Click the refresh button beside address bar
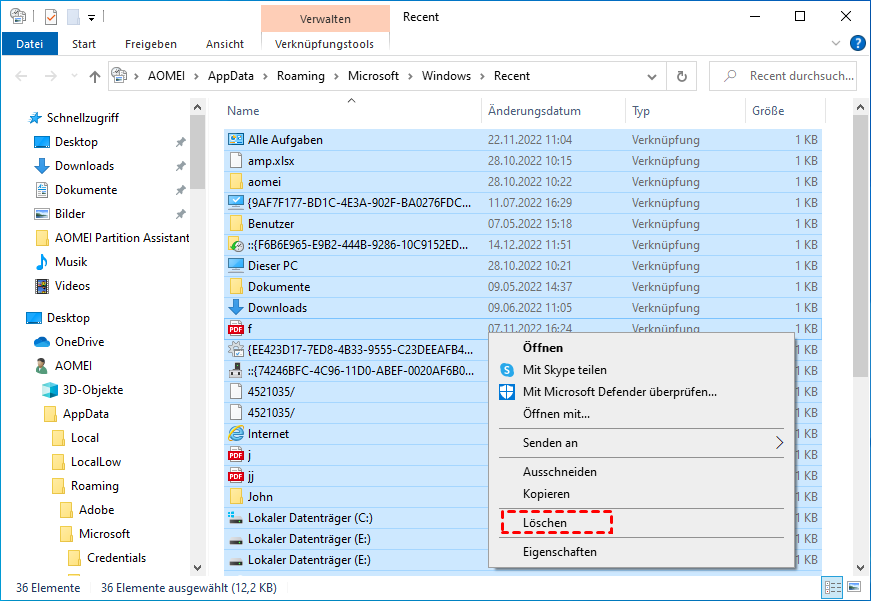 (682, 76)
